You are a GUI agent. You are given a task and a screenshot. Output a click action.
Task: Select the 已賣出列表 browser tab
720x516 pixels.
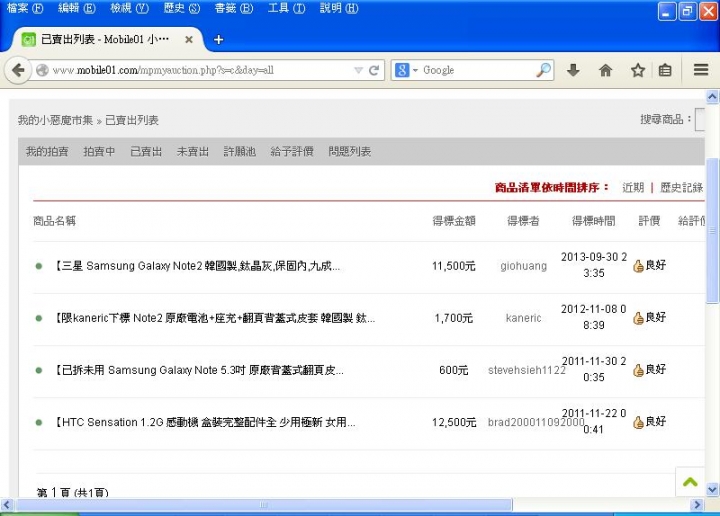105,40
